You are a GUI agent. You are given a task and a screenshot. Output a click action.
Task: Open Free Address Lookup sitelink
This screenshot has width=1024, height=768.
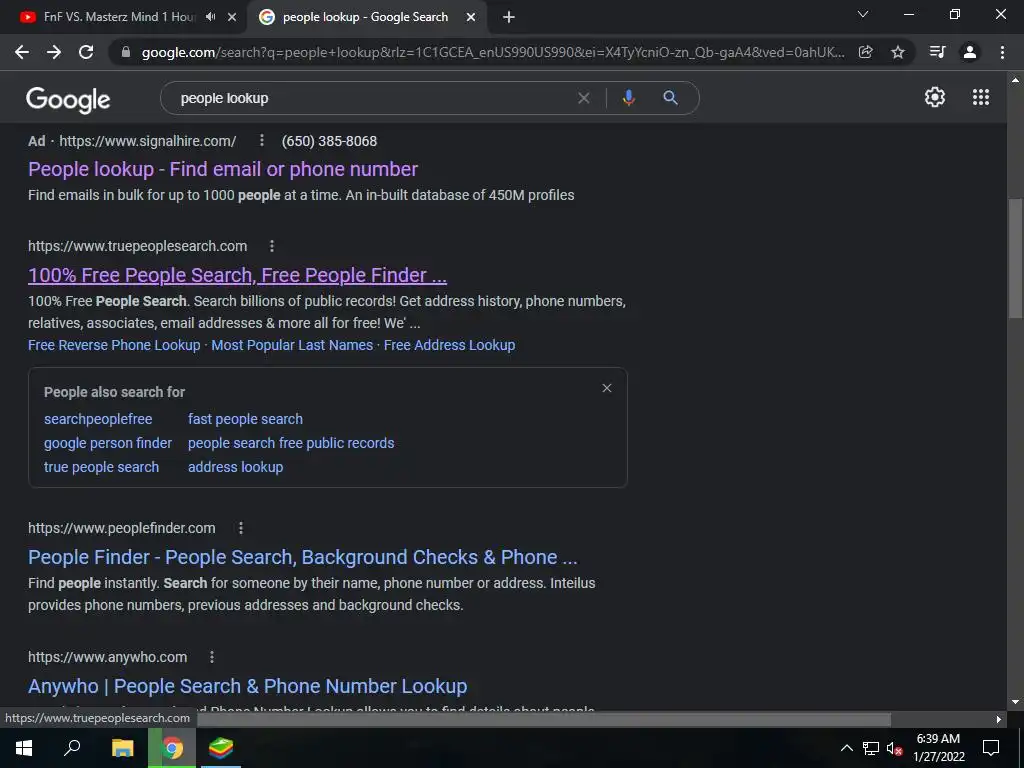449,345
